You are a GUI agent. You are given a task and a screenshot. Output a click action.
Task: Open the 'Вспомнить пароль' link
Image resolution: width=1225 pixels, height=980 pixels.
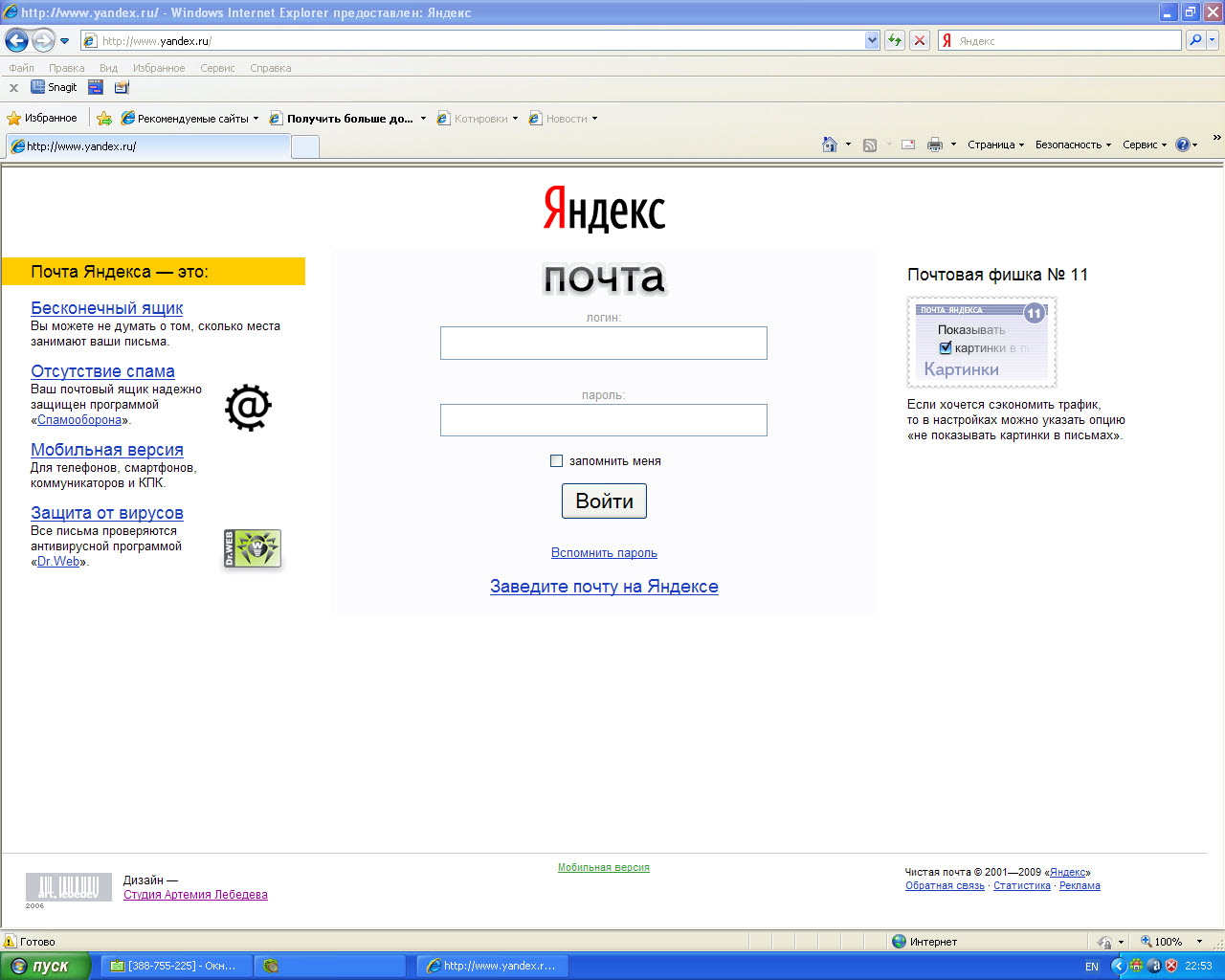click(x=604, y=553)
